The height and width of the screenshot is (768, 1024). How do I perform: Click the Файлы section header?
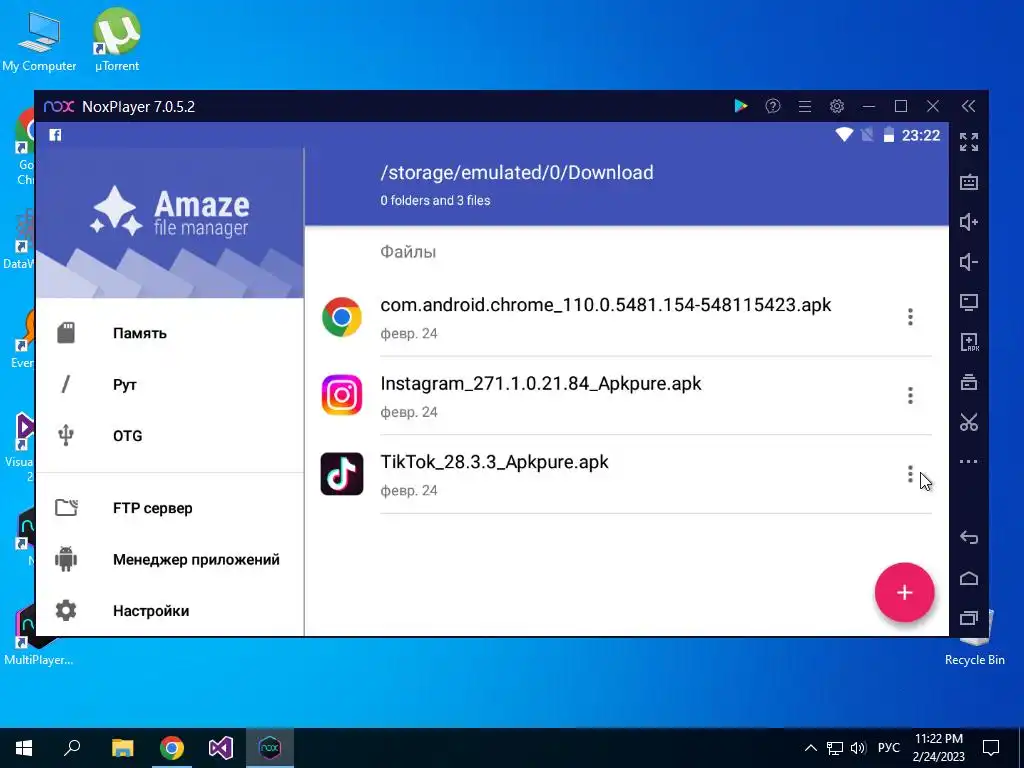click(408, 252)
